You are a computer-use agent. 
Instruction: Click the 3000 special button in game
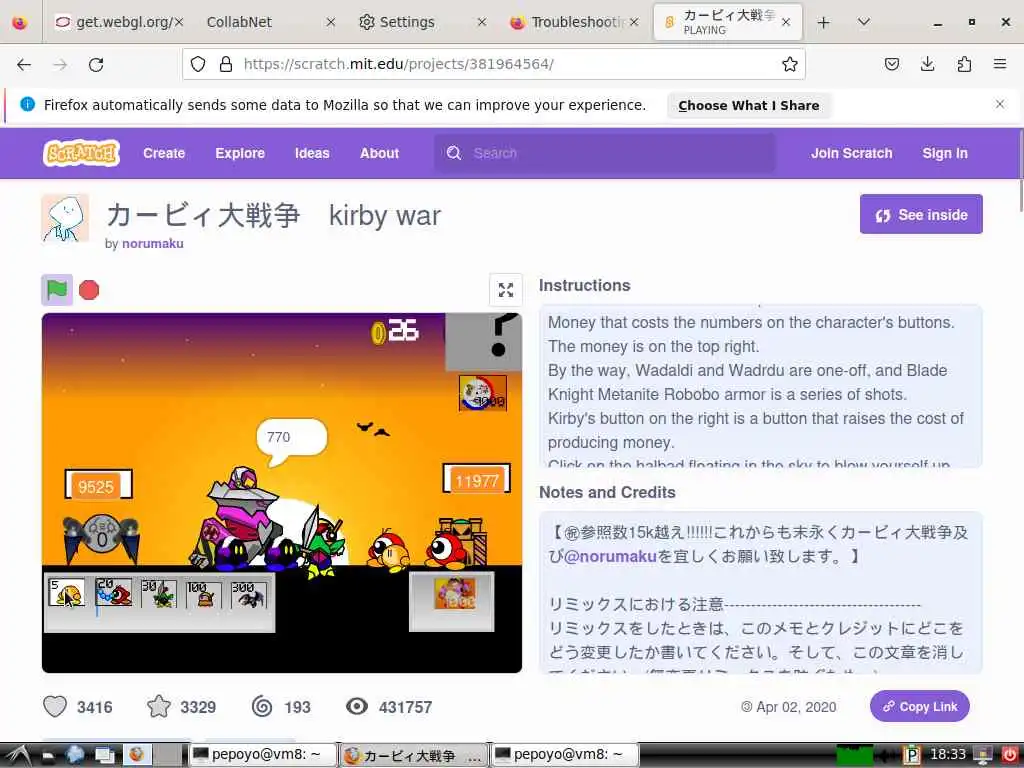483,393
